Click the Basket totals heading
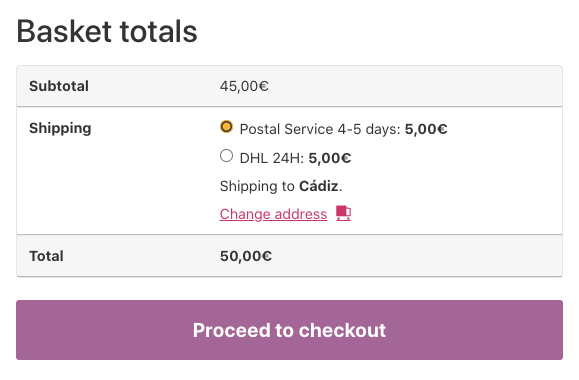 [x=107, y=31]
